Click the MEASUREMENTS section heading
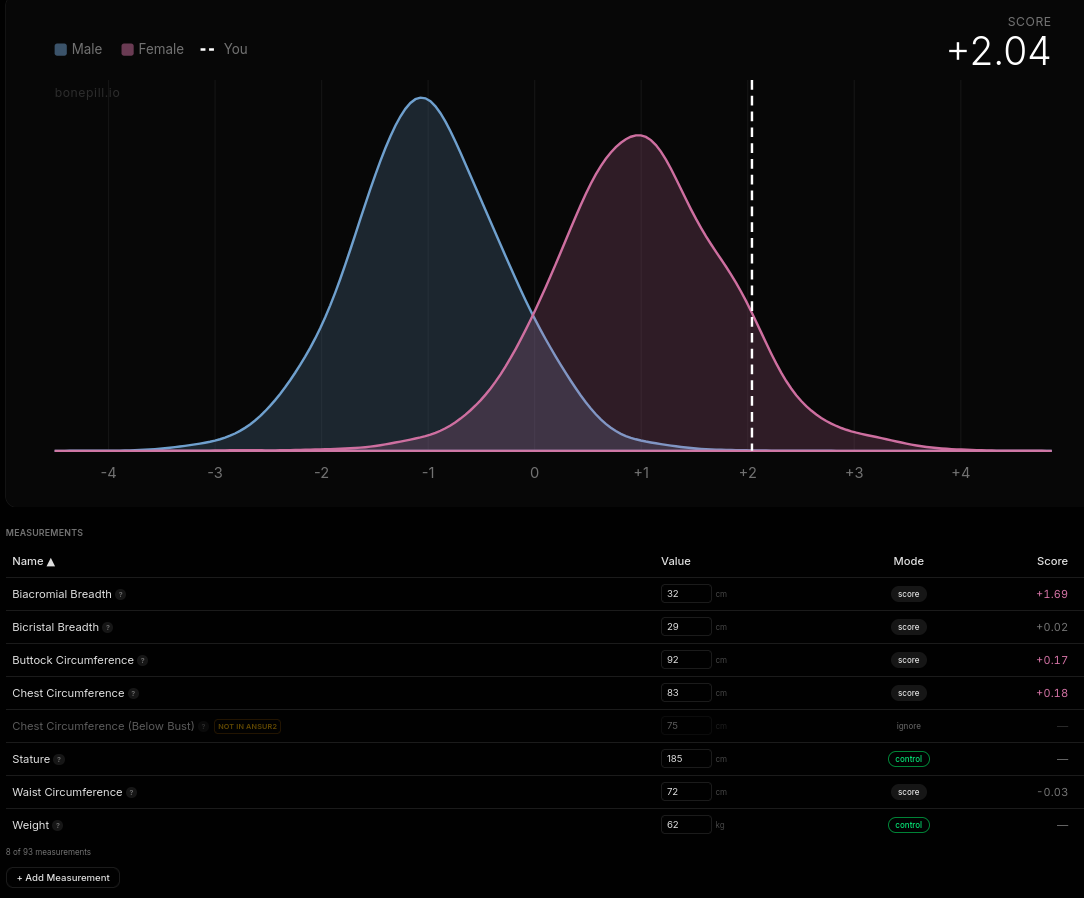1084x898 pixels. coord(44,533)
